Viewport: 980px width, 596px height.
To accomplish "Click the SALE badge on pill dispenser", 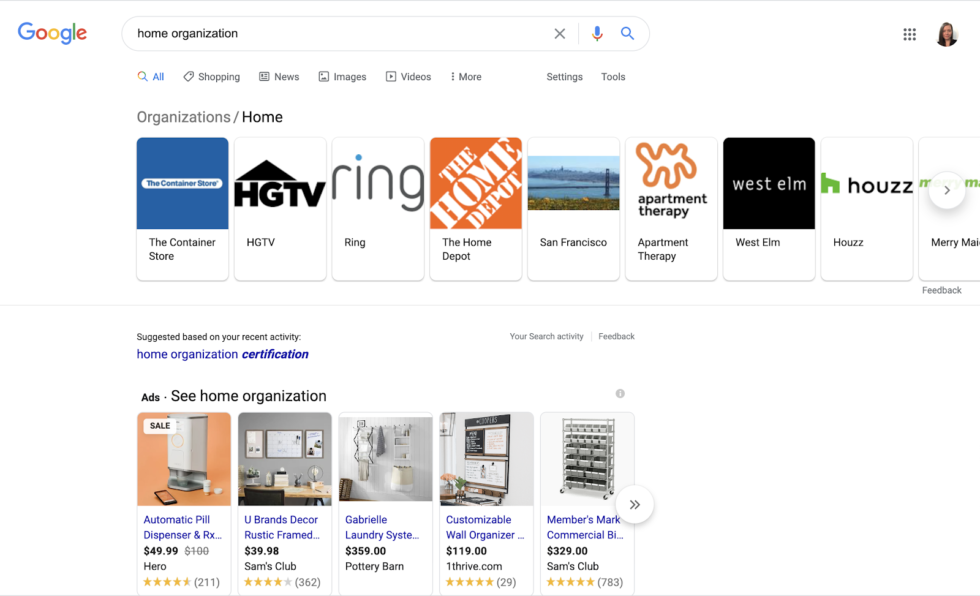I will point(160,425).
